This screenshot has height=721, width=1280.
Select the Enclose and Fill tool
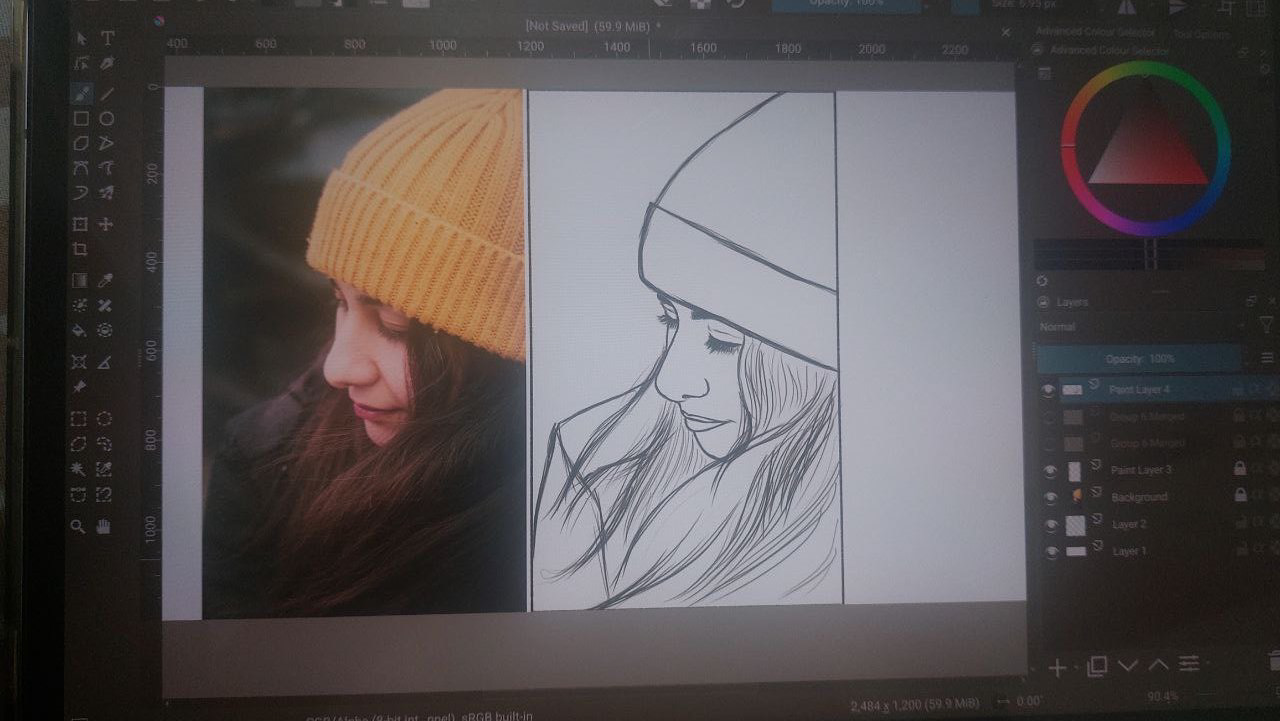[x=107, y=330]
